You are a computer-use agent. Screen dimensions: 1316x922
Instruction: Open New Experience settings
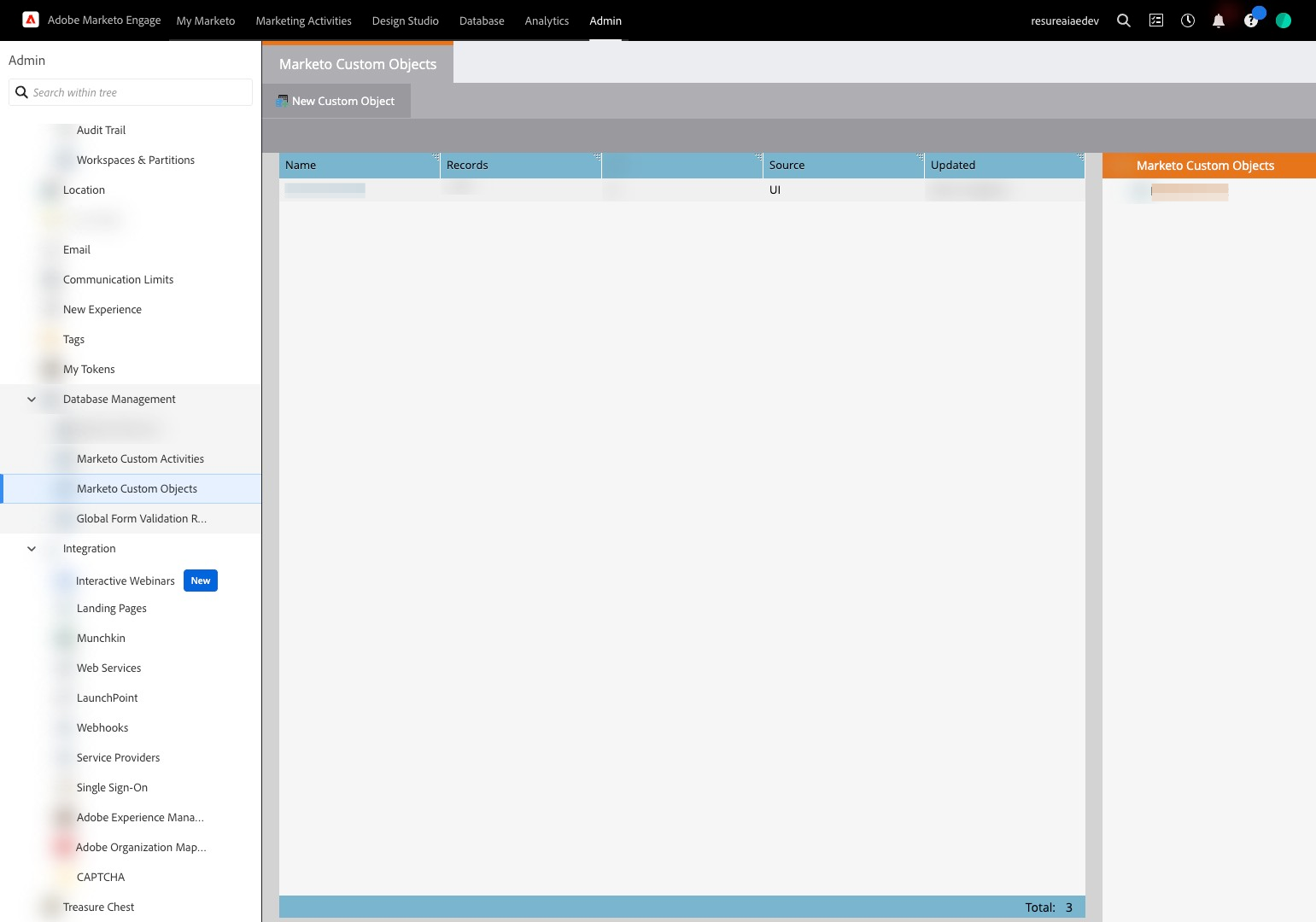coord(102,309)
